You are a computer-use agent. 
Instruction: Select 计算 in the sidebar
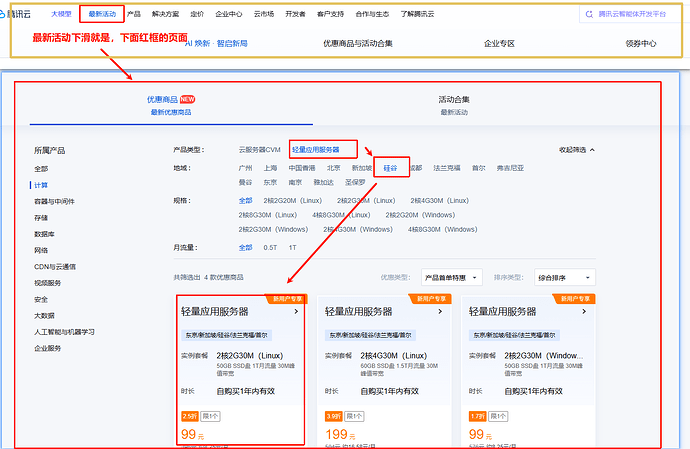tap(41, 185)
